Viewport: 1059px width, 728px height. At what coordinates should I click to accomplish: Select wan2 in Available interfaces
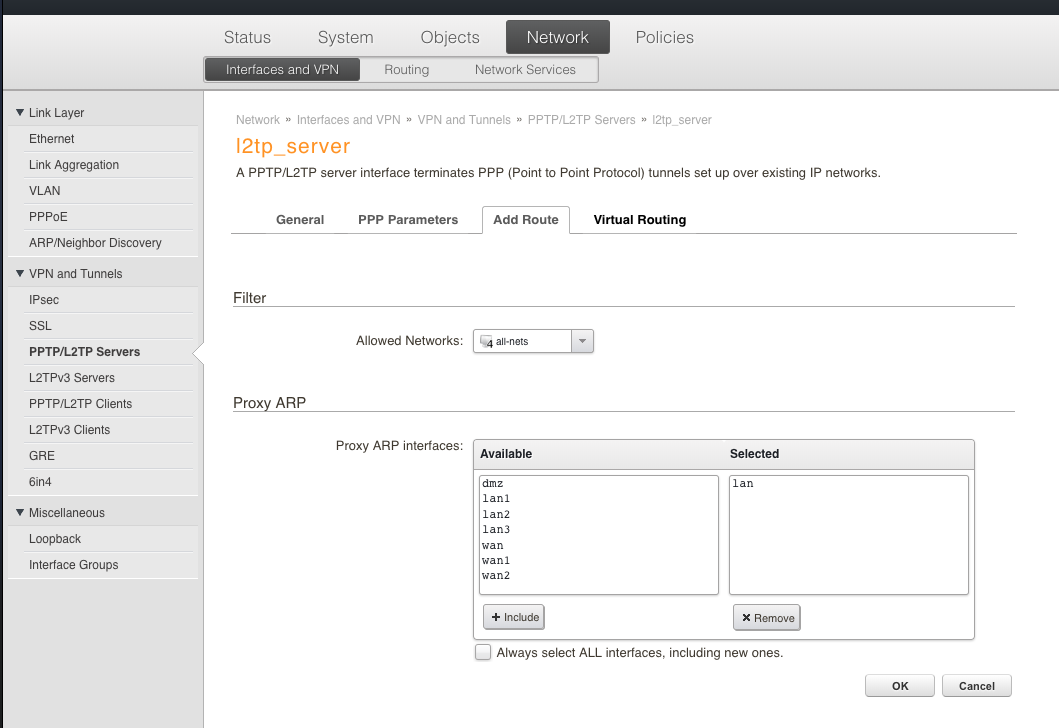[496, 576]
